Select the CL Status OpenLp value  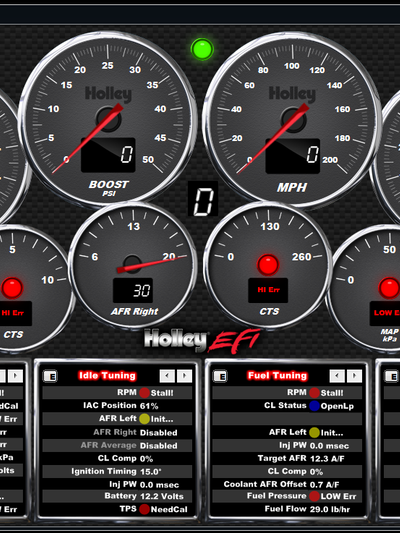click(x=337, y=406)
